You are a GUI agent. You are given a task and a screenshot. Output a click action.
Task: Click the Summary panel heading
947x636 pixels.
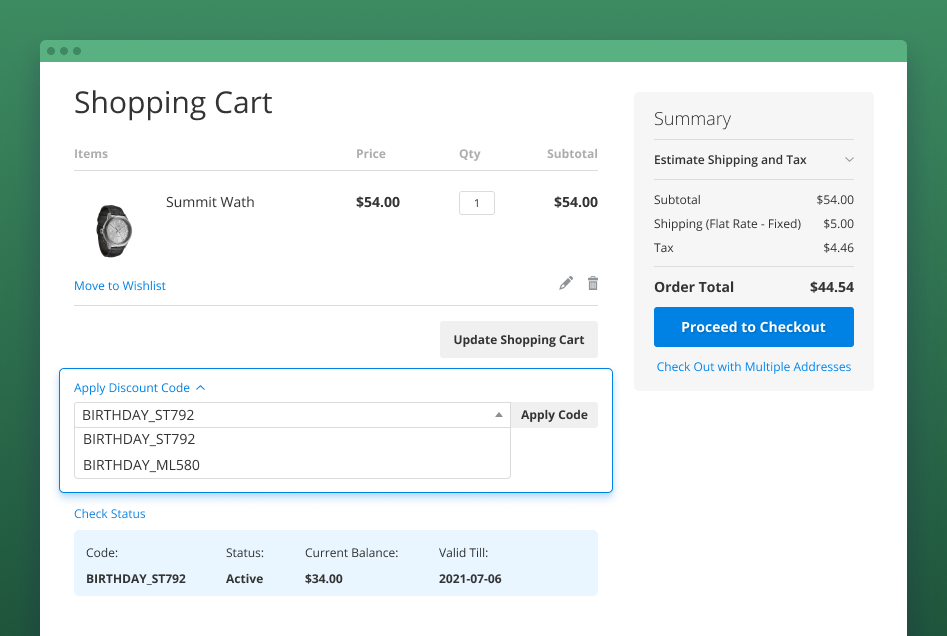[692, 118]
